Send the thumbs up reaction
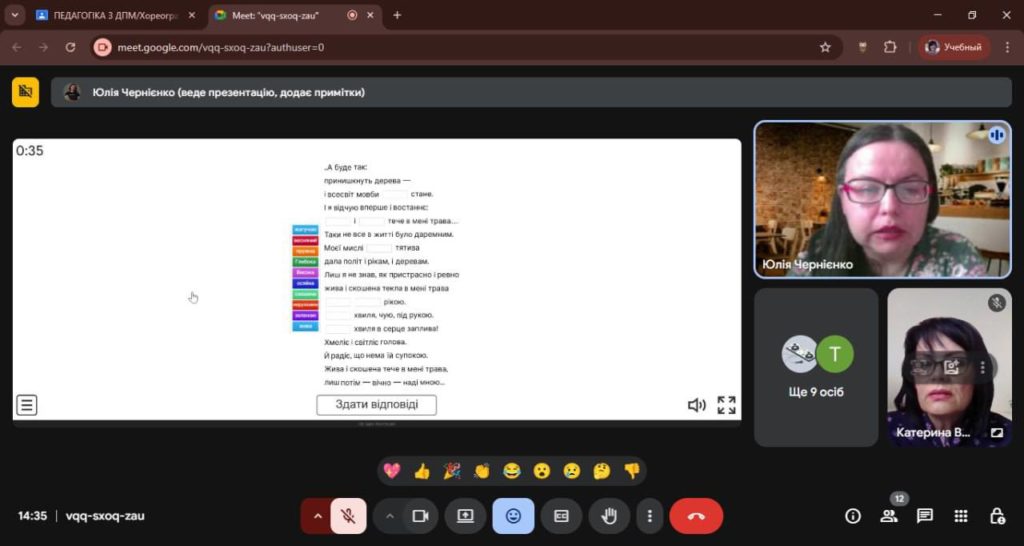The image size is (1024, 546). pos(422,471)
